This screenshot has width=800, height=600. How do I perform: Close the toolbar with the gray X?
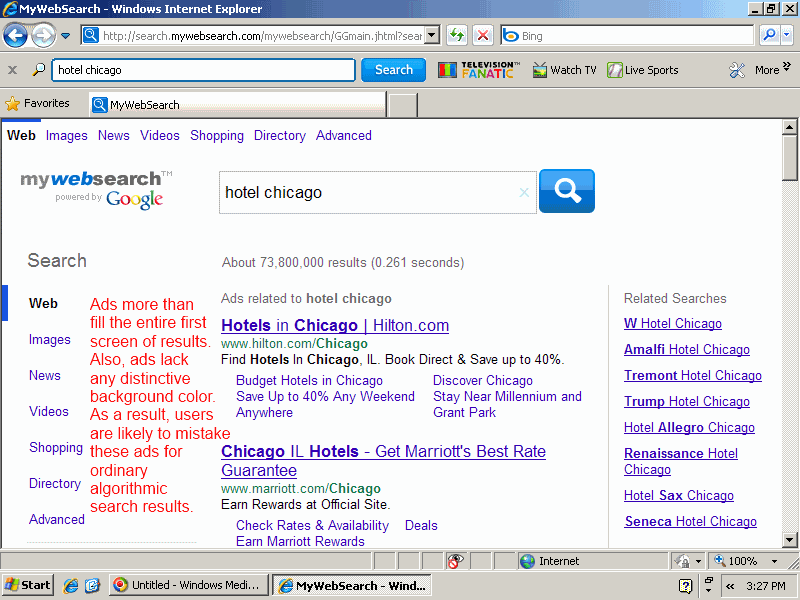pos(13,70)
